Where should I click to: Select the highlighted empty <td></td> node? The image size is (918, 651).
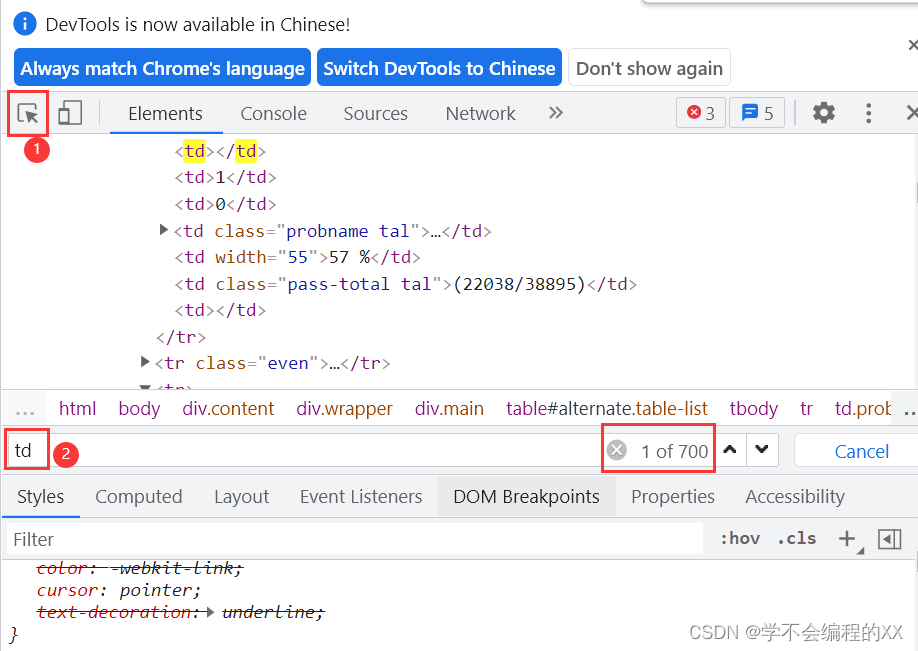click(x=220, y=151)
